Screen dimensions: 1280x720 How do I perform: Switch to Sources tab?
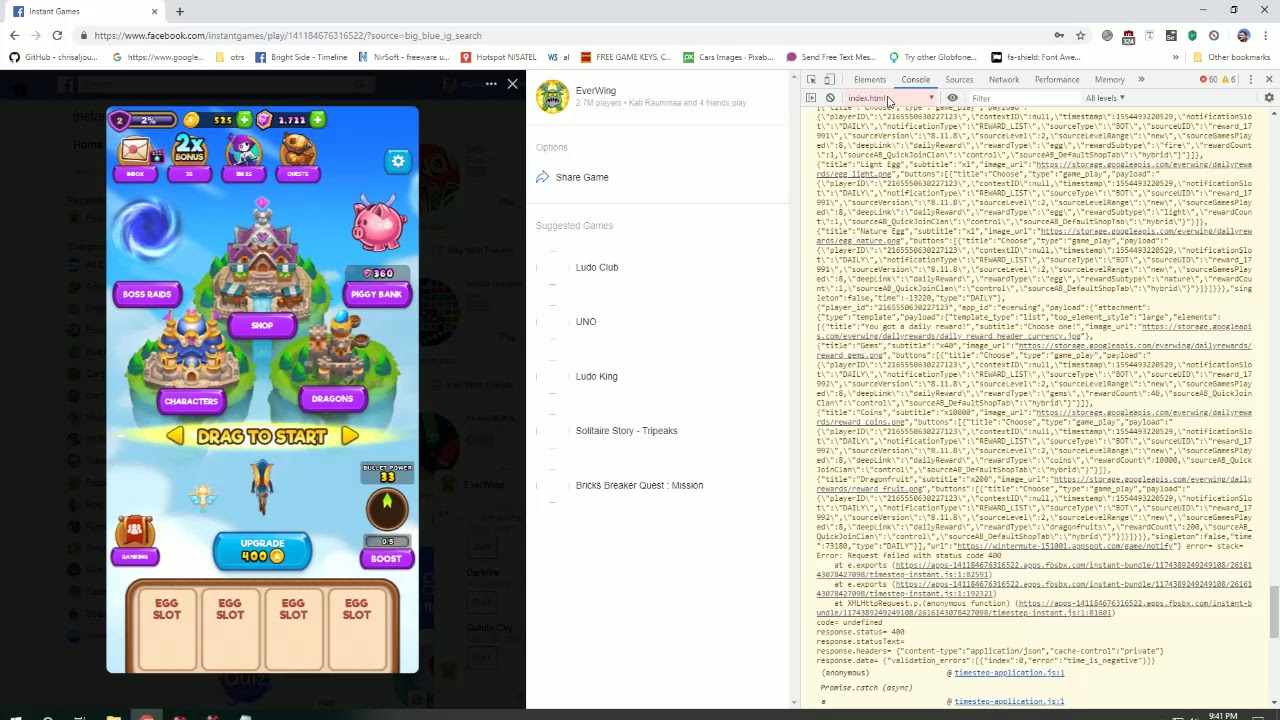[959, 80]
